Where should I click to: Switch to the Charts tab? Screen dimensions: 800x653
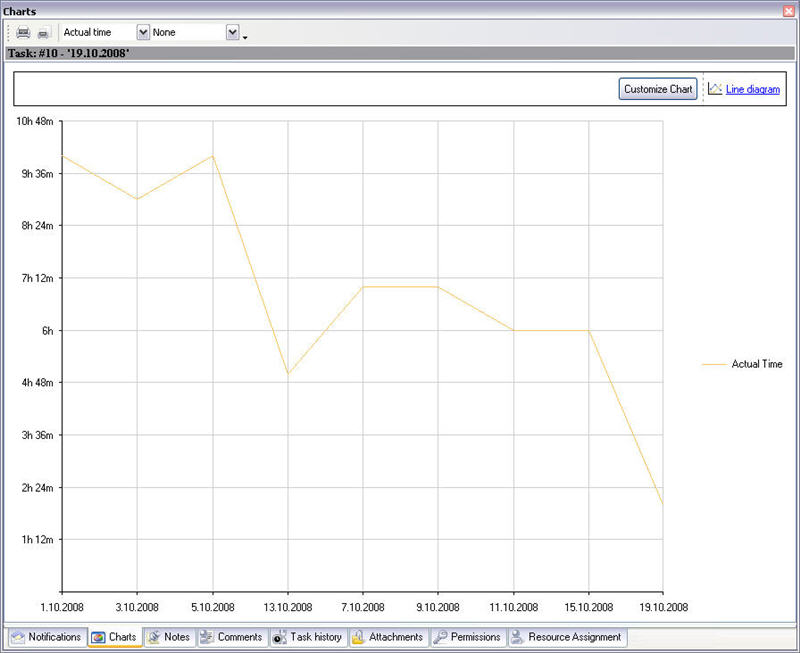[114, 637]
